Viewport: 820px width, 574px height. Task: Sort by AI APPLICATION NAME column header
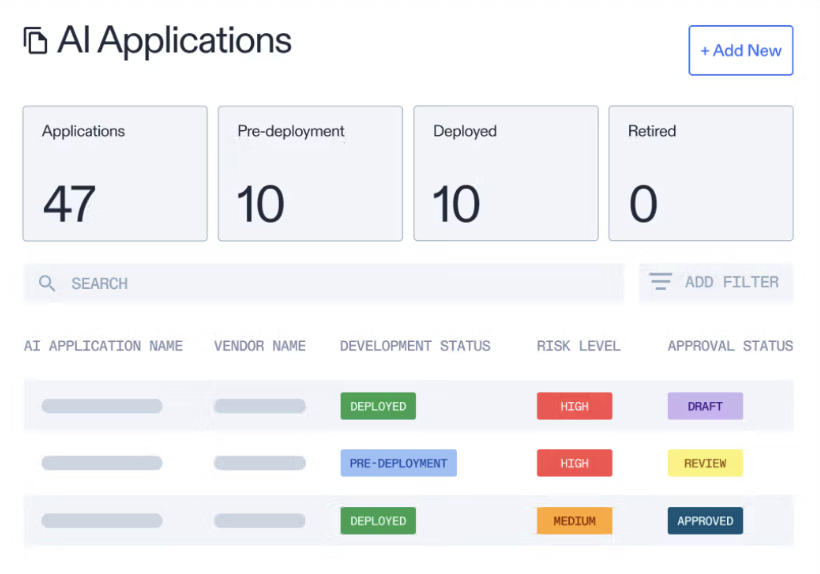(104, 346)
